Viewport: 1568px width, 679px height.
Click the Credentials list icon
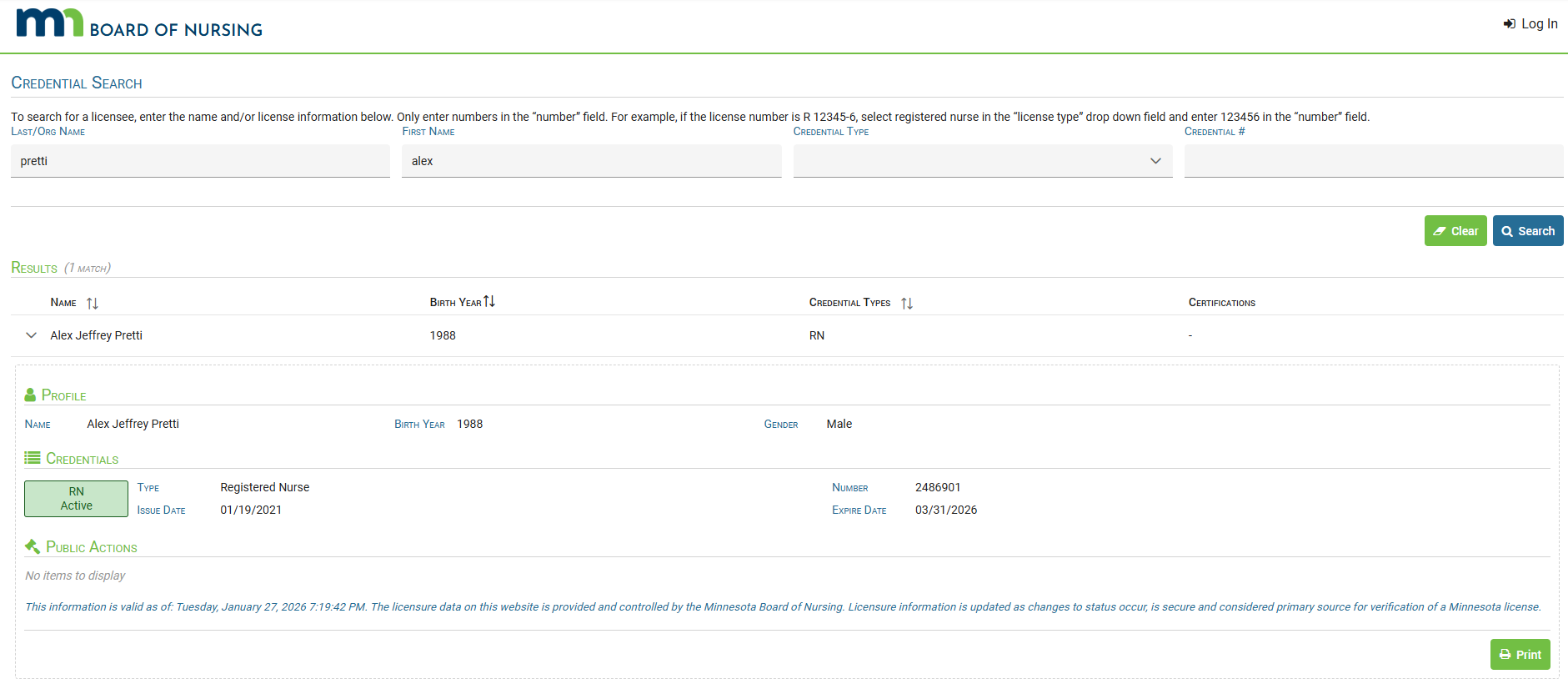[33, 458]
